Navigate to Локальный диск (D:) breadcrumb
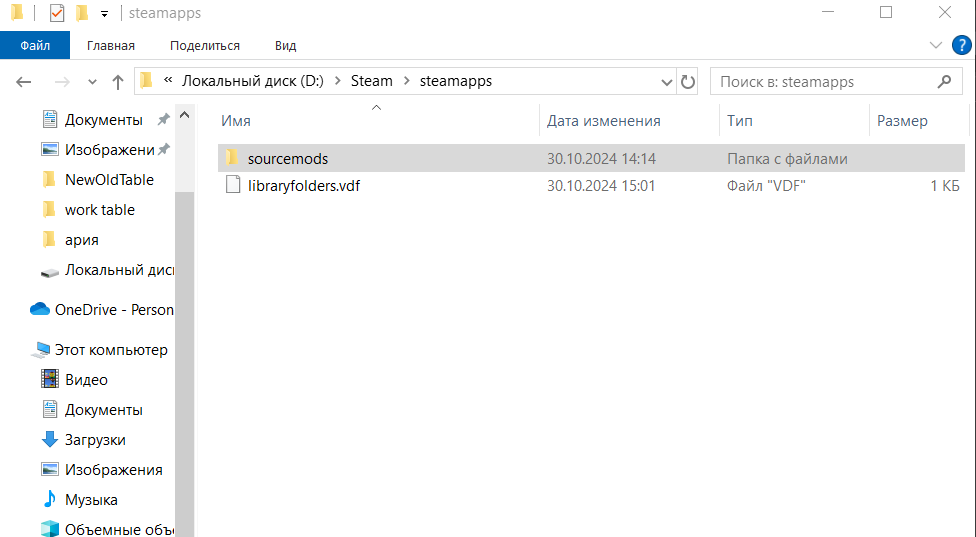 click(252, 81)
